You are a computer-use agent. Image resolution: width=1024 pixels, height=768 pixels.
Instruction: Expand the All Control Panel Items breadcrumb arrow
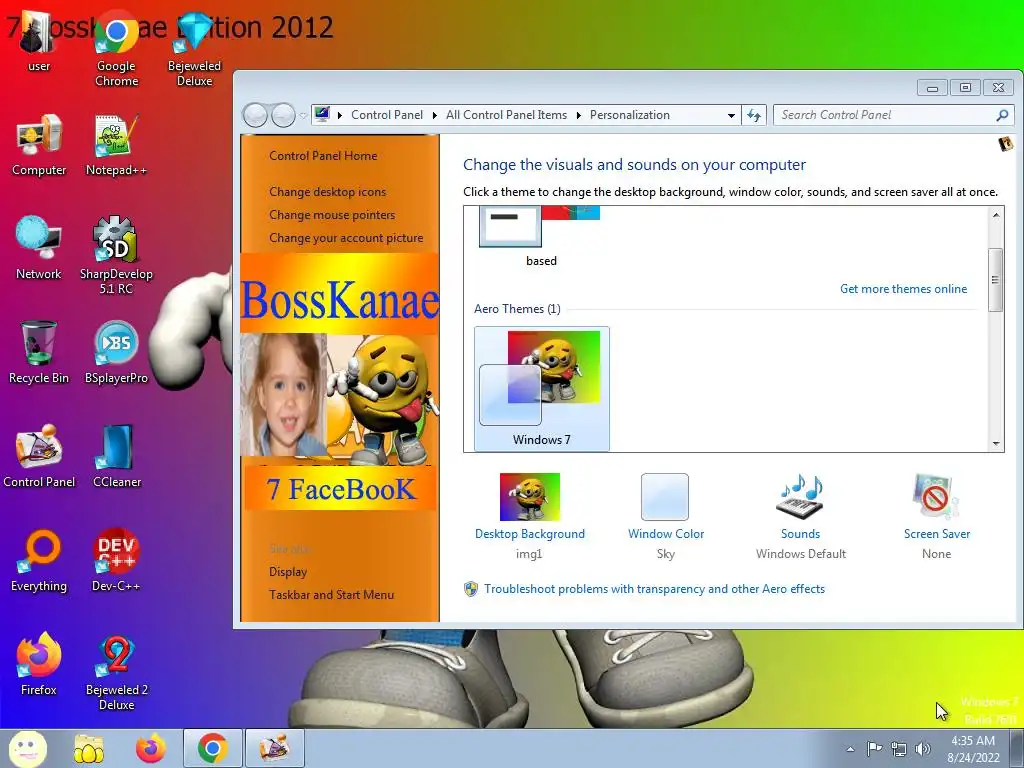tap(578, 116)
